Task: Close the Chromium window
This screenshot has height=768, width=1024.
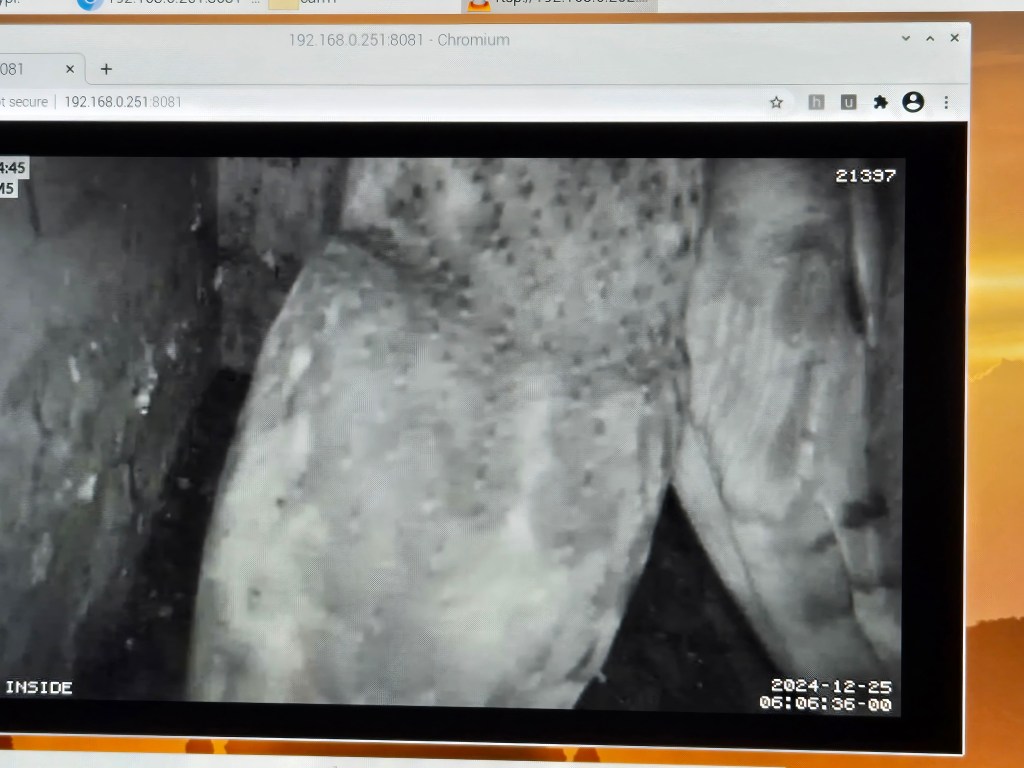Action: 954,39
